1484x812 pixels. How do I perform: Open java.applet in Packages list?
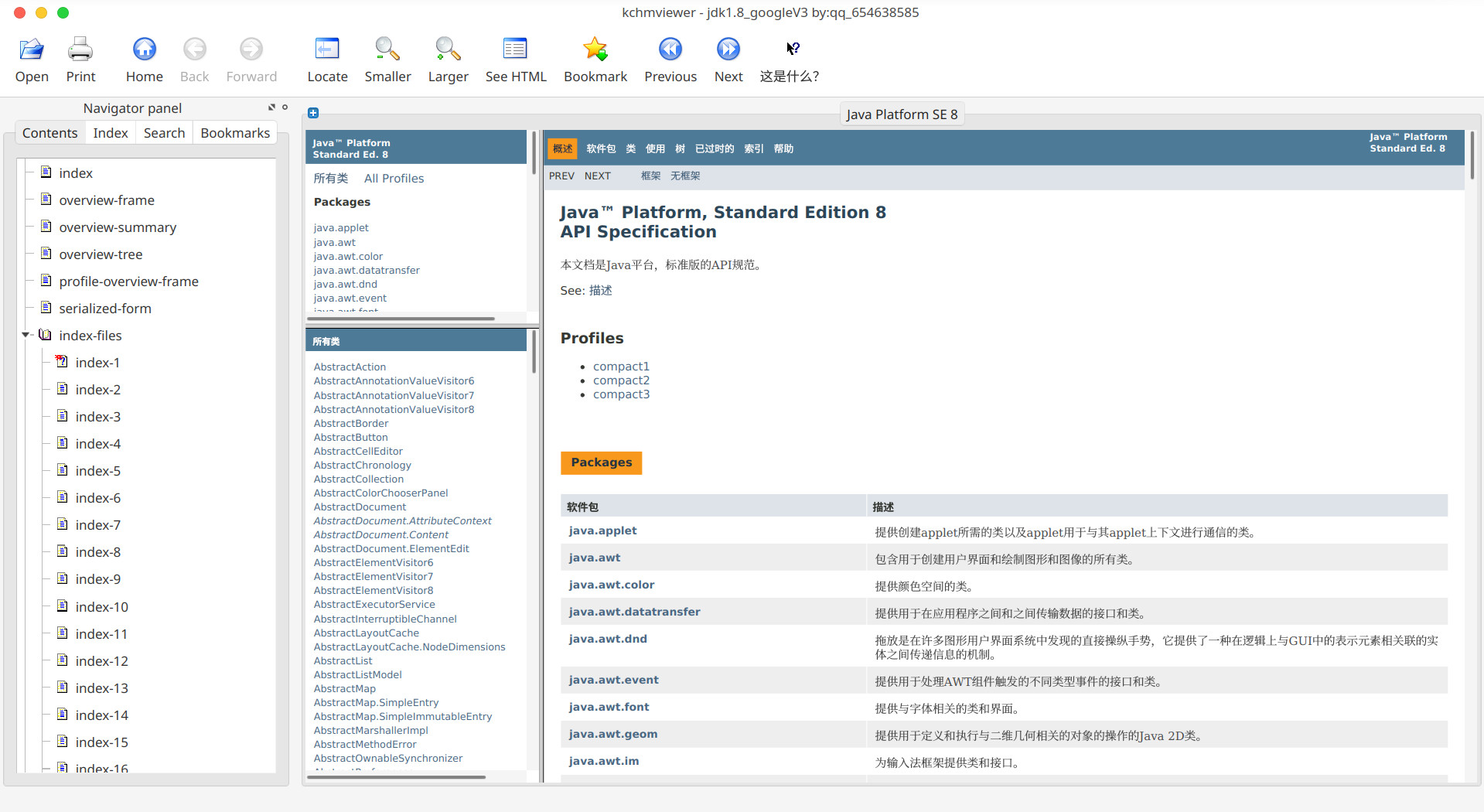click(x=341, y=227)
